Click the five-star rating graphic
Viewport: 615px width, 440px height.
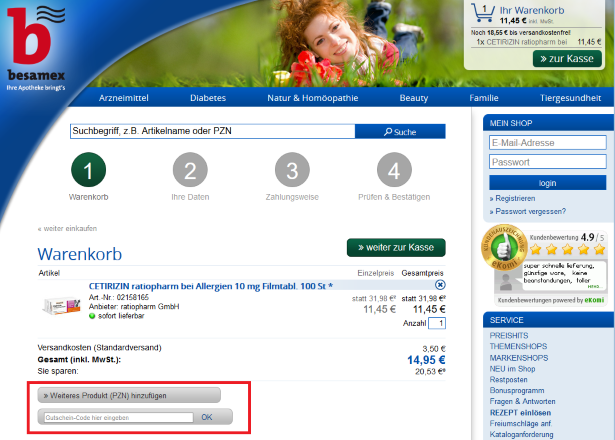(567, 249)
